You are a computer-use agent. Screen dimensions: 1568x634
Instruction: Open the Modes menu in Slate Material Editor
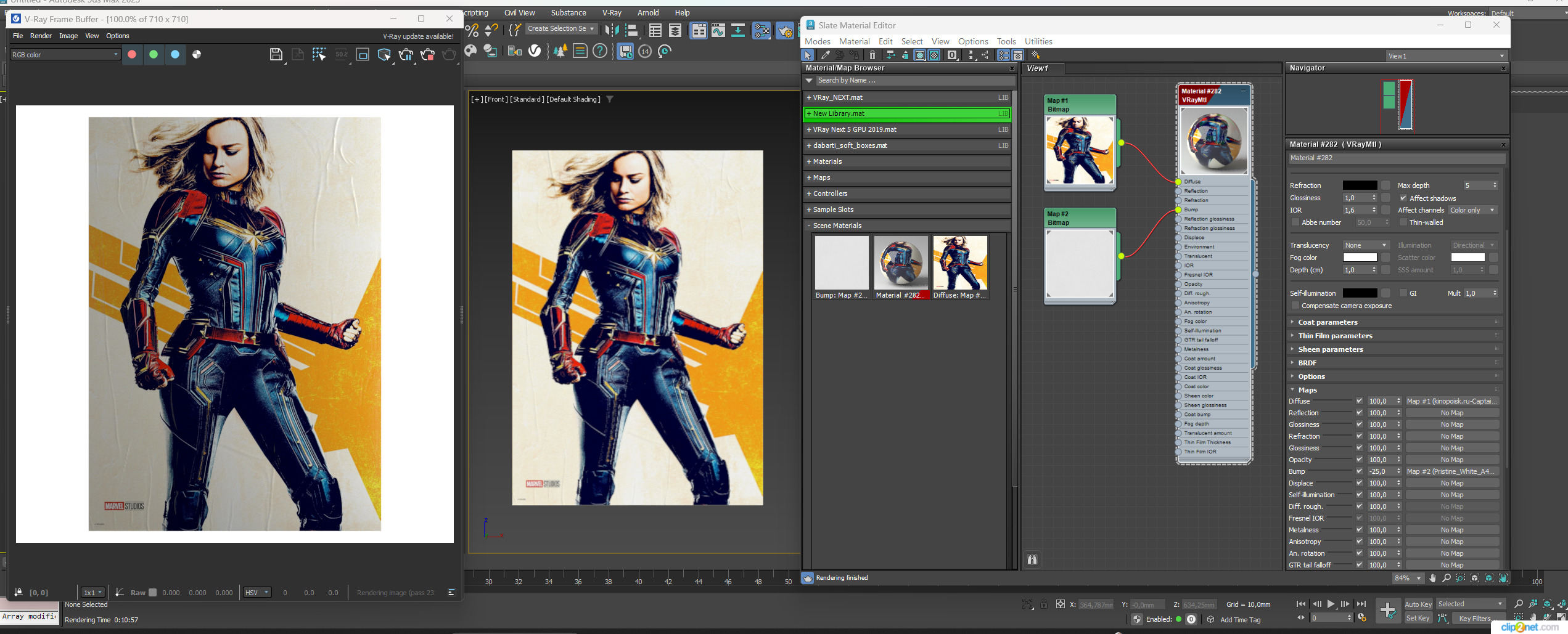(818, 41)
